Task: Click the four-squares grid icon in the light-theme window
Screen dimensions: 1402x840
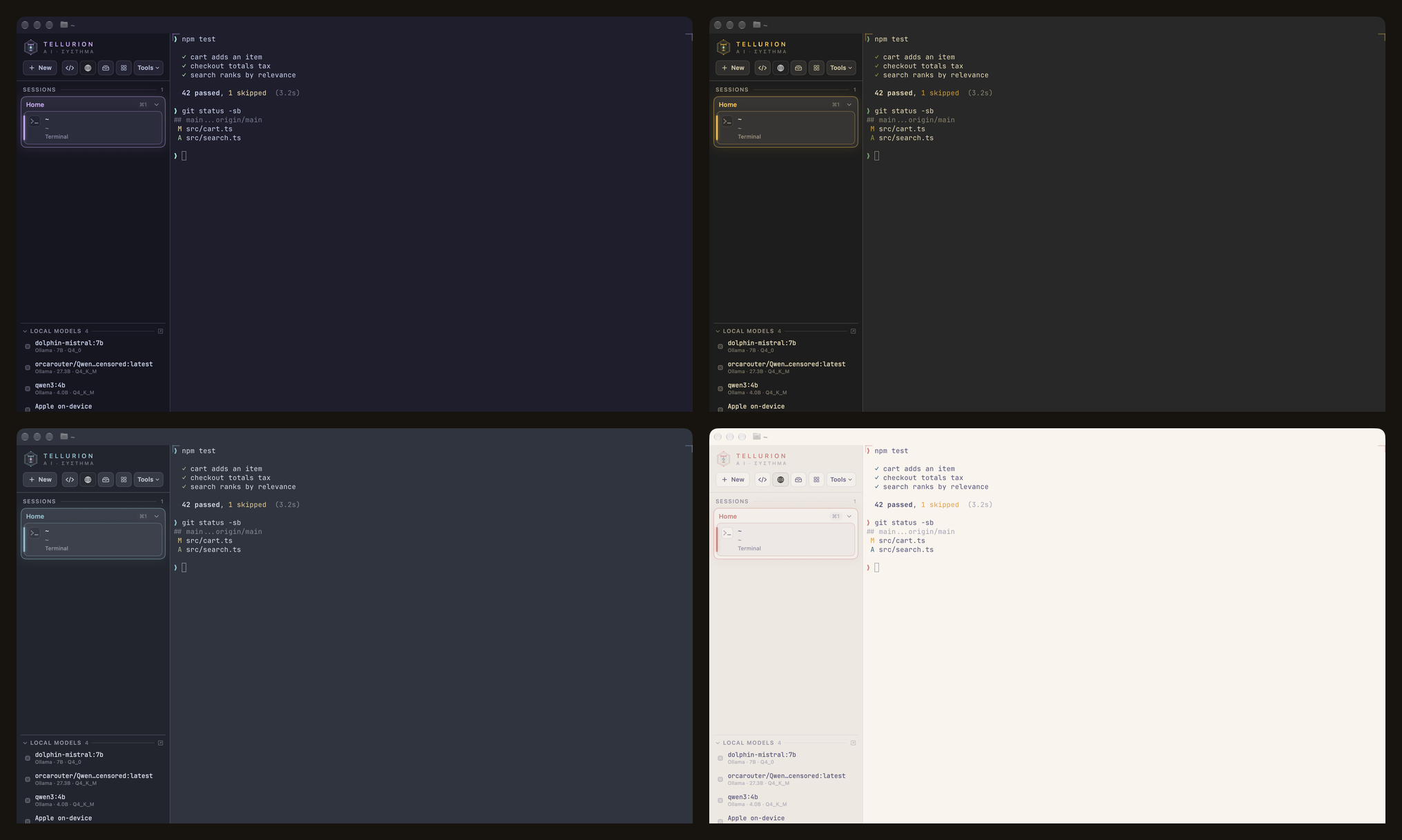Action: (x=816, y=479)
